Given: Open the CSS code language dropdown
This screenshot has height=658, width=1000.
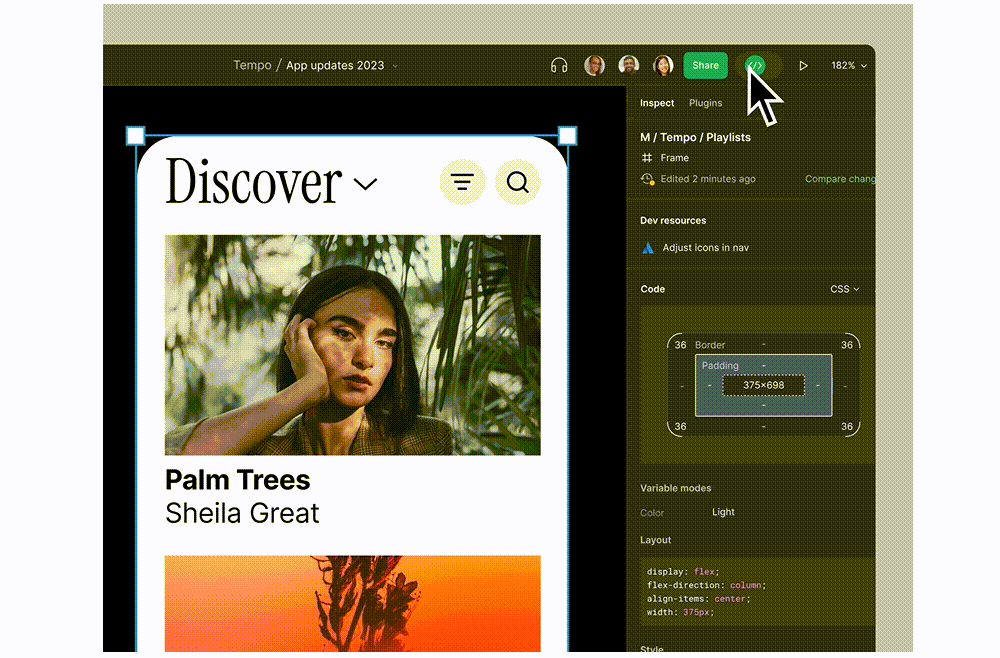Looking at the screenshot, I should click(844, 289).
